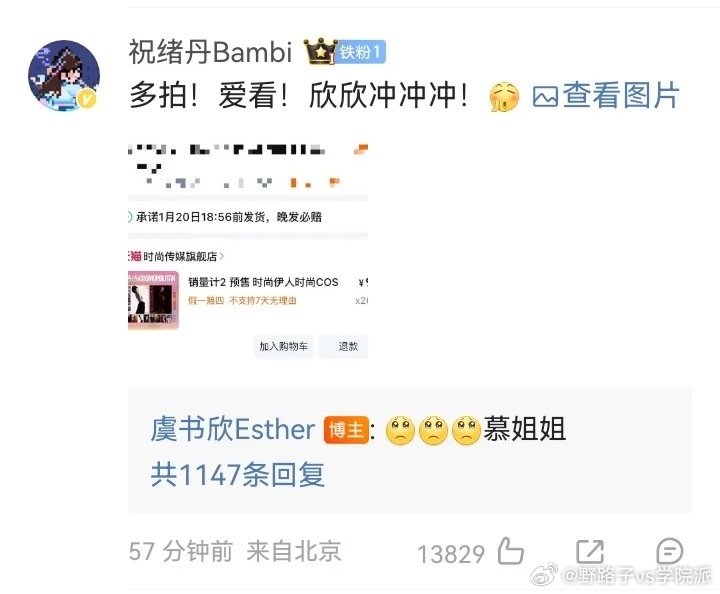
Task: Click 退款 refund button
Action: tap(348, 346)
